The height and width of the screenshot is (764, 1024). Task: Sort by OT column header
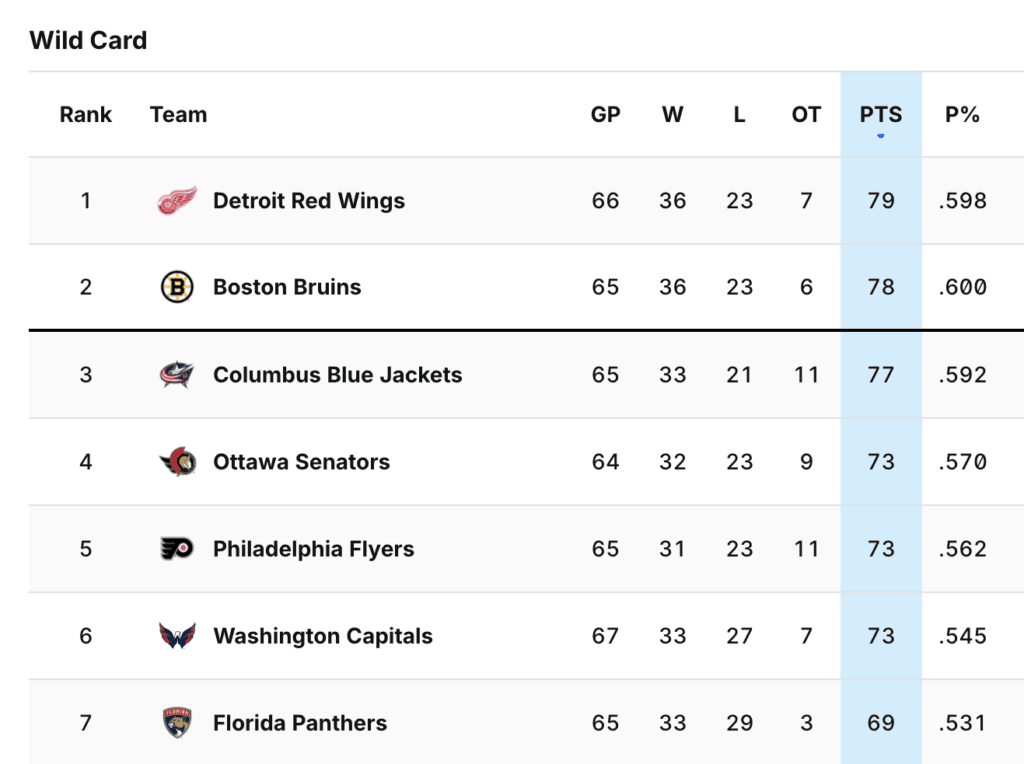click(806, 114)
